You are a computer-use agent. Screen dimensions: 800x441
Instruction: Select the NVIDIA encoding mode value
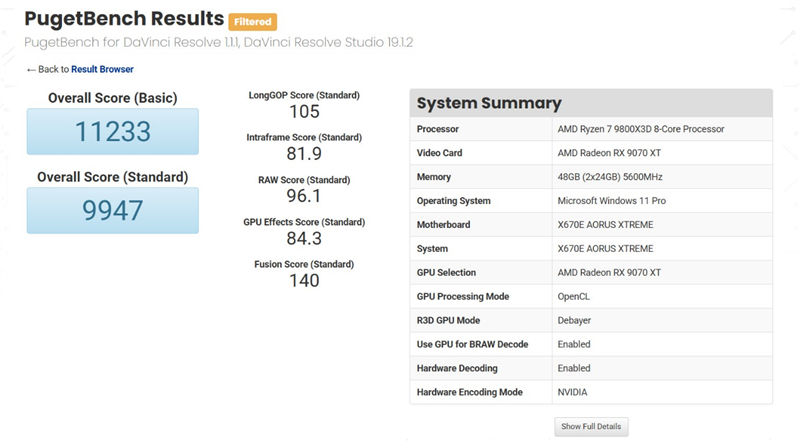click(x=572, y=393)
